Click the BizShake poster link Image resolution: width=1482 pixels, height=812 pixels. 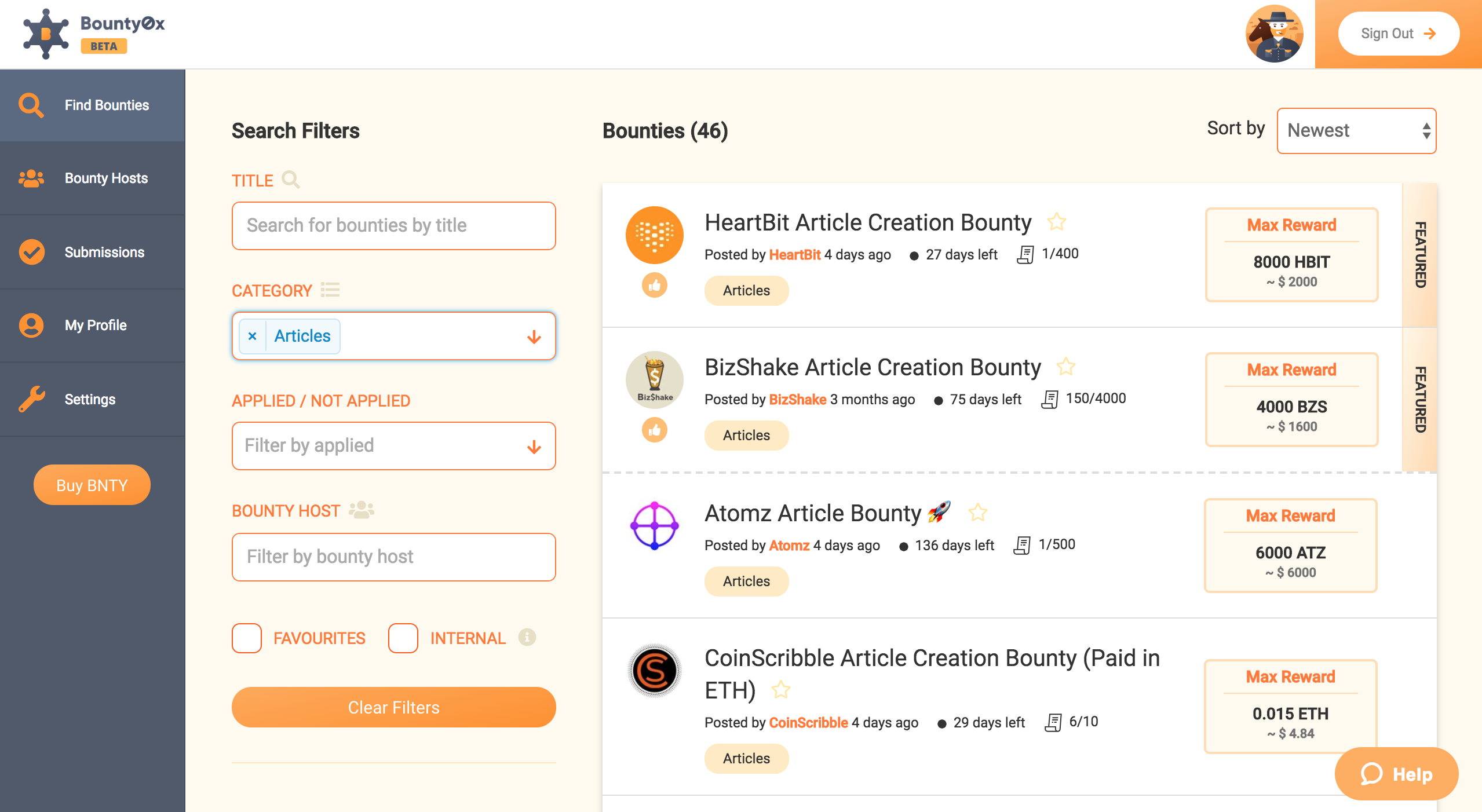click(x=797, y=399)
